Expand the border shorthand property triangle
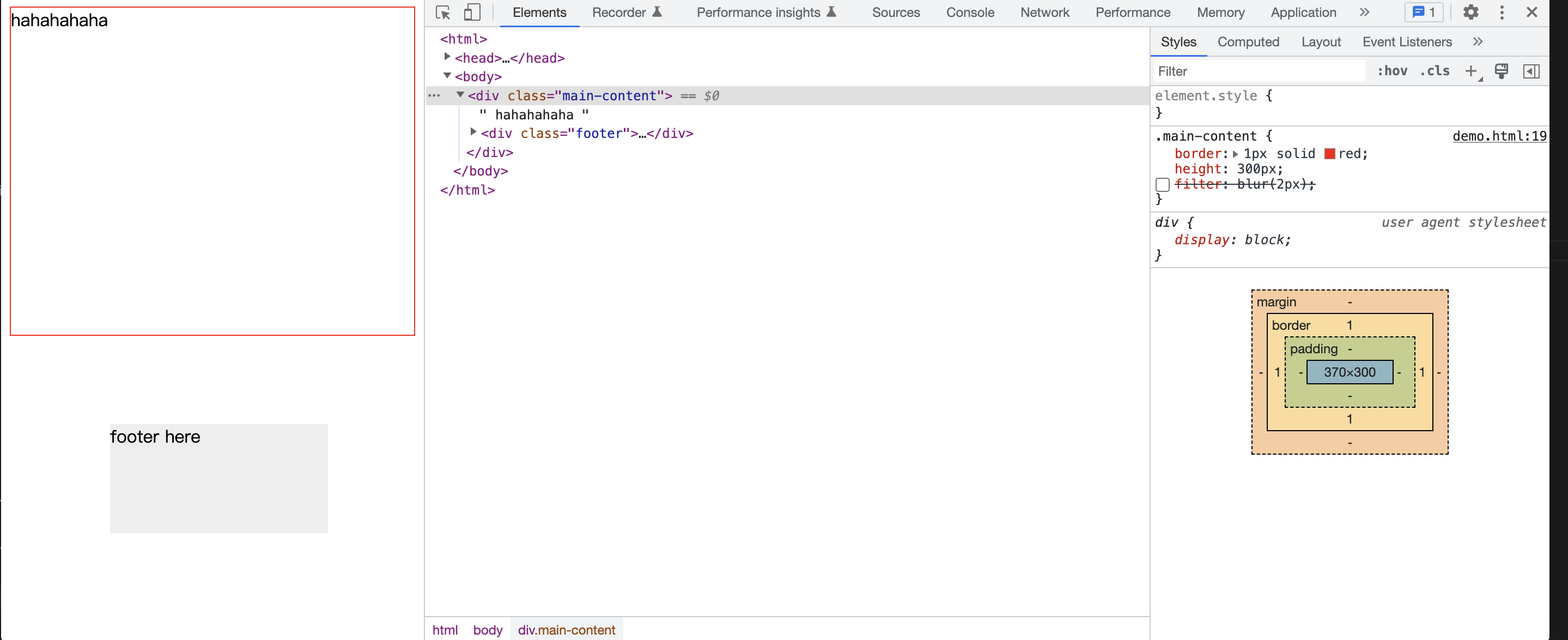Image resolution: width=1568 pixels, height=640 pixels. 1236,154
